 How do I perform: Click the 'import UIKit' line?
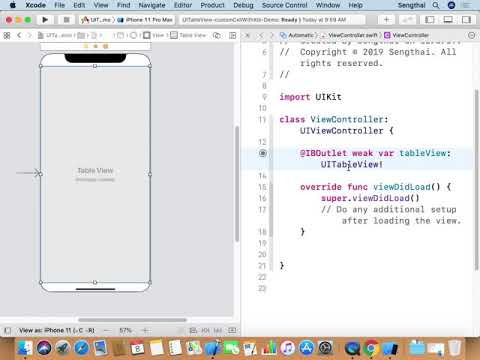click(x=310, y=97)
